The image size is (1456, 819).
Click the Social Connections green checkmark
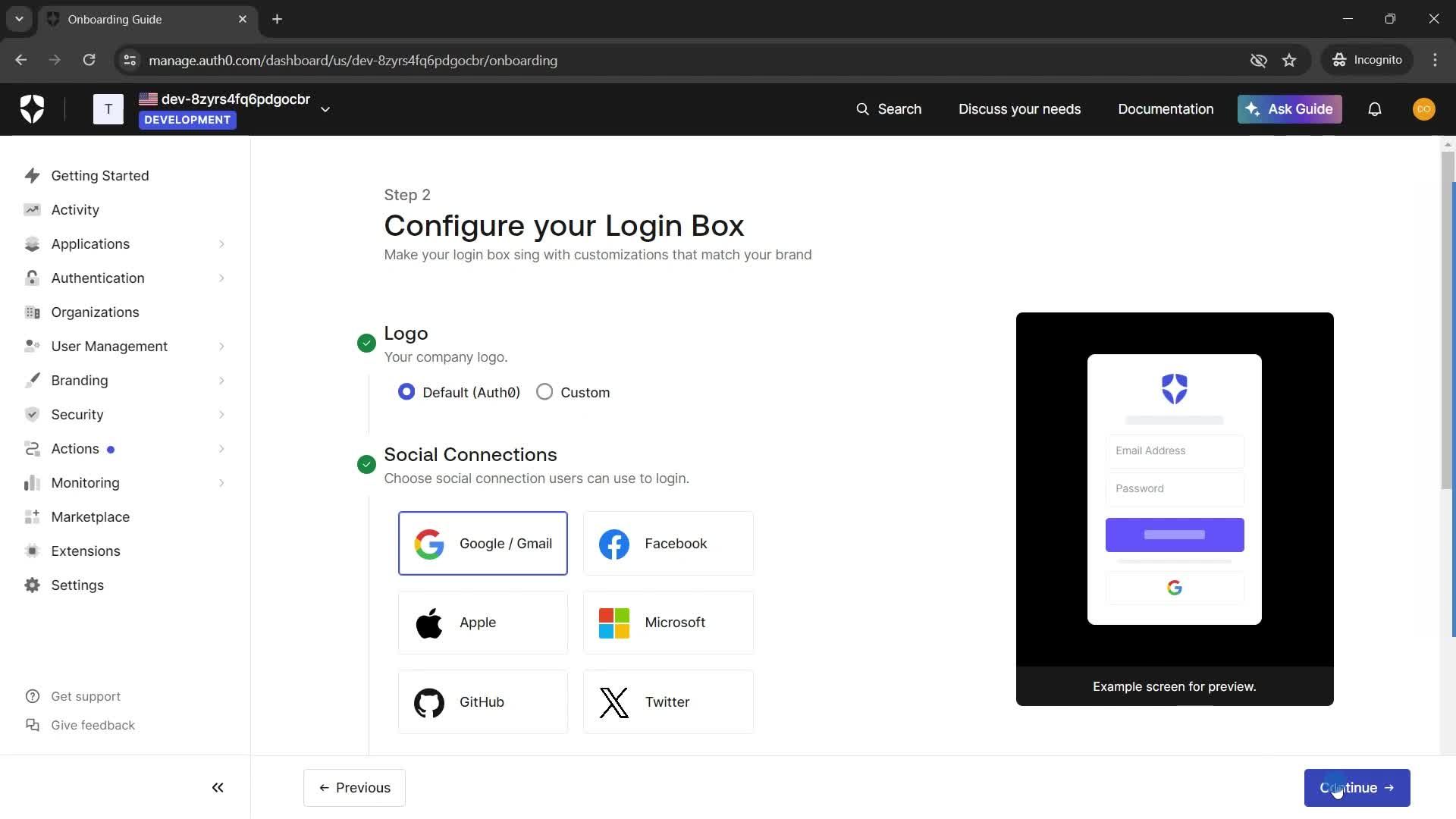[x=366, y=465]
